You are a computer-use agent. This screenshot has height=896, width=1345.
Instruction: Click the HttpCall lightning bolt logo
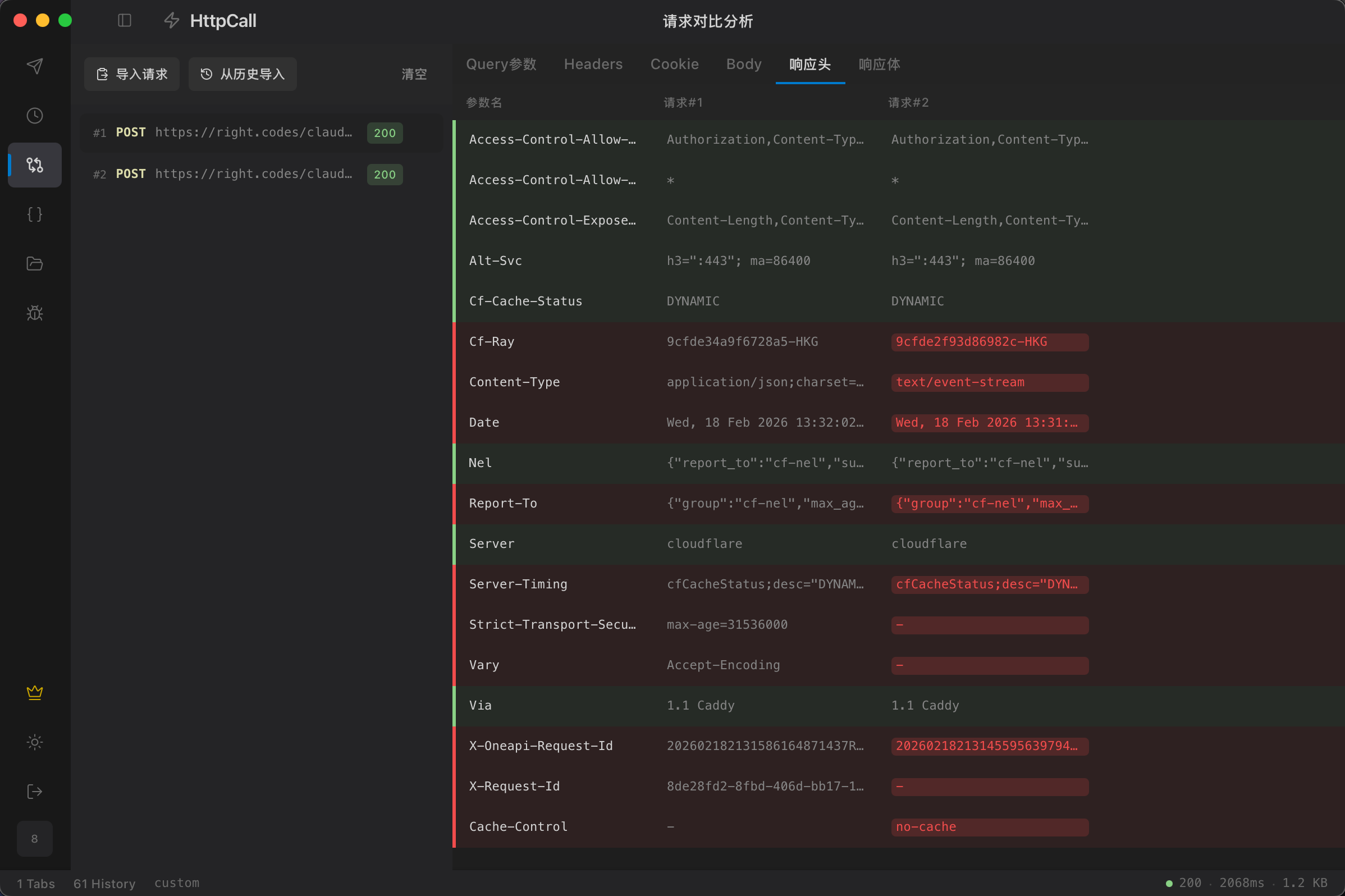point(171,21)
